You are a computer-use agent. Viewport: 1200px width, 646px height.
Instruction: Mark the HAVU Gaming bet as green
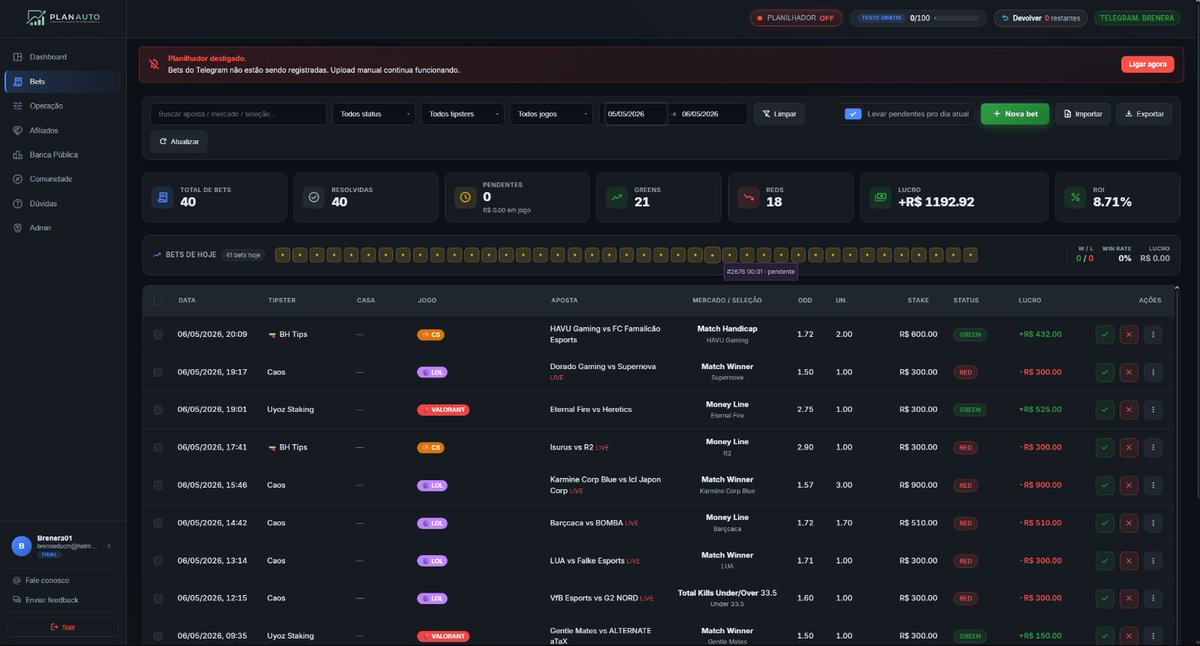1104,334
